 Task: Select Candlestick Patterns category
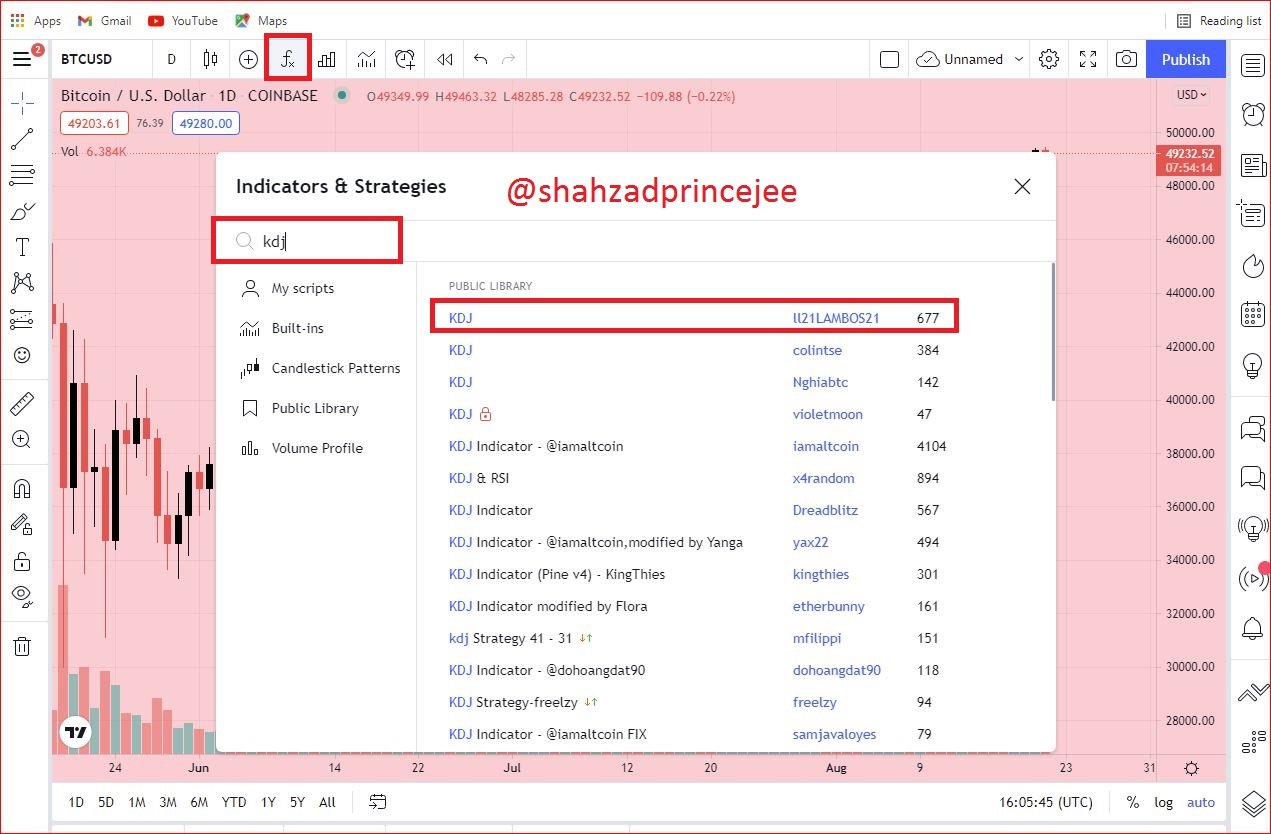tap(336, 368)
